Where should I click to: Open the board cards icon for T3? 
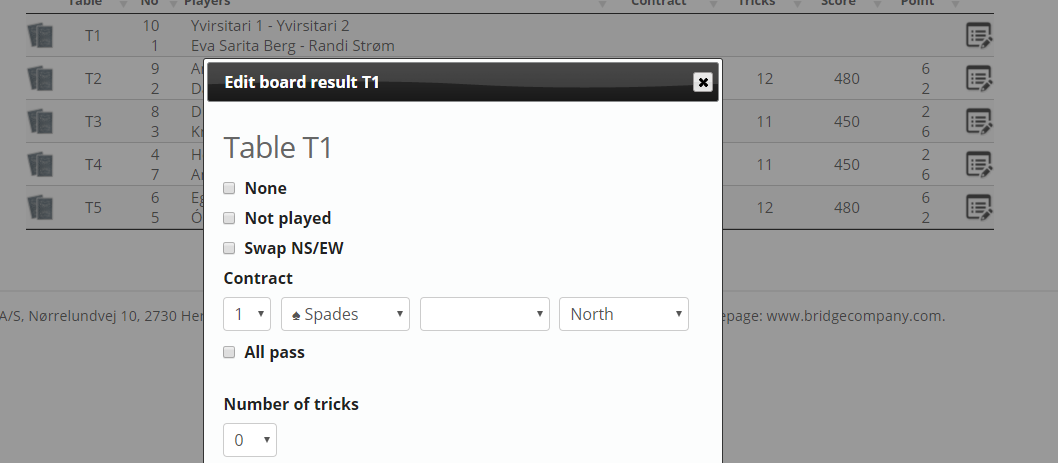coord(41,122)
